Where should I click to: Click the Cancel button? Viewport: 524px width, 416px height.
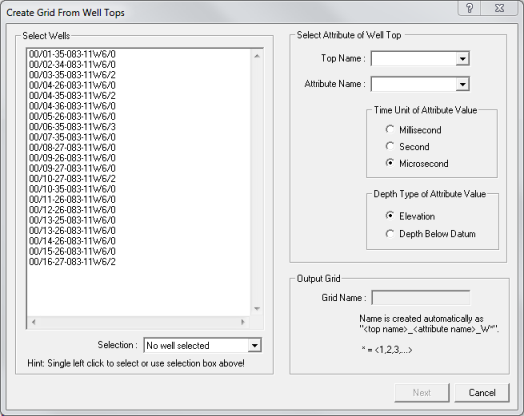click(x=482, y=393)
